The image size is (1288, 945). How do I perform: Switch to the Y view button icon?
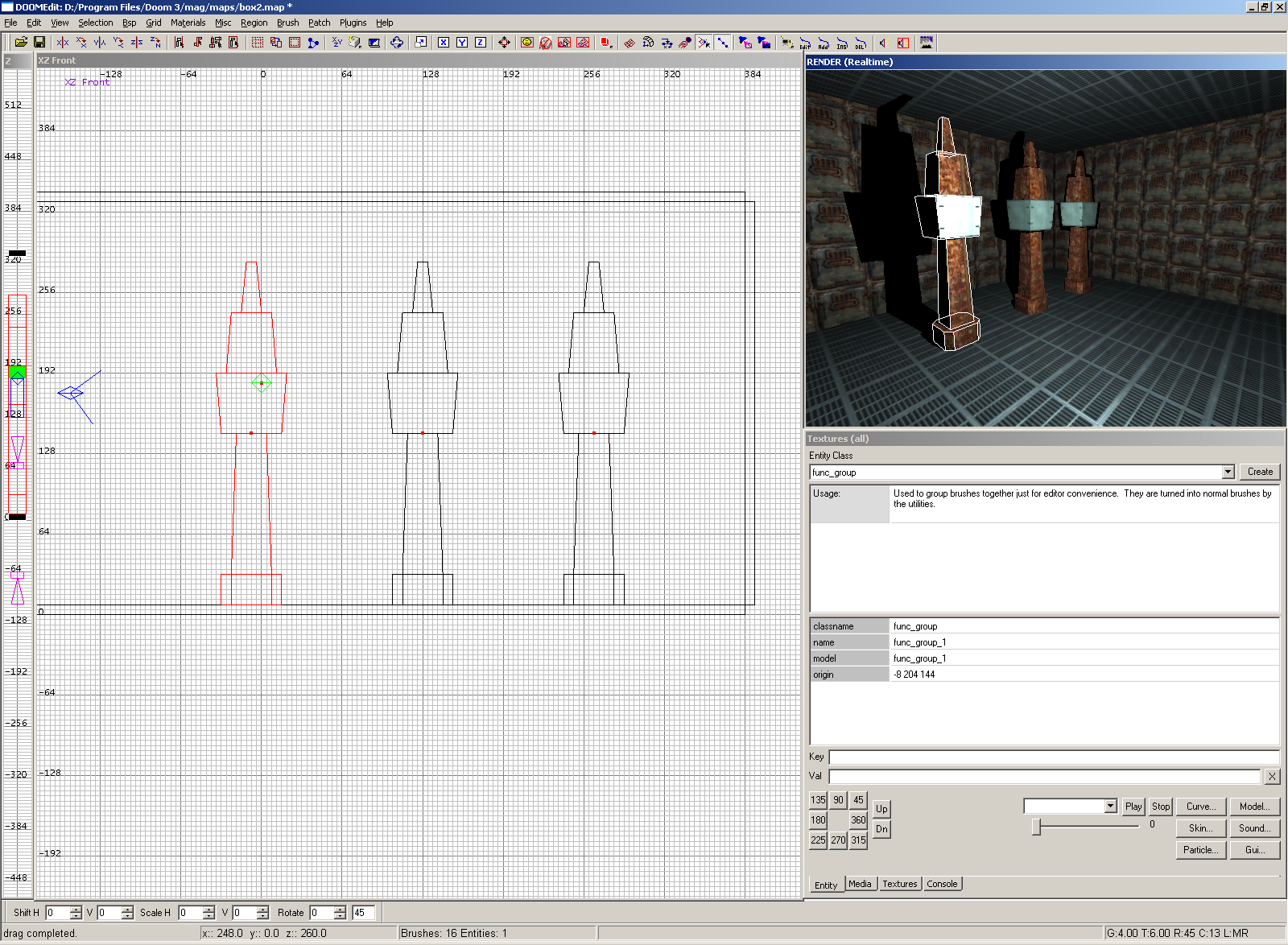pyautogui.click(x=462, y=43)
